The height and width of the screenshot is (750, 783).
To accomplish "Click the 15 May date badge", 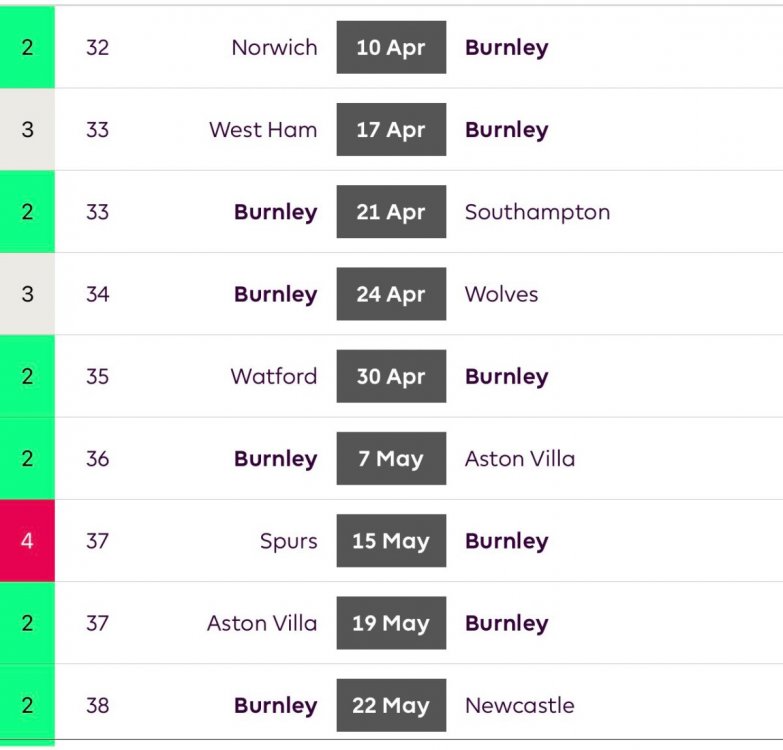I will pos(391,541).
